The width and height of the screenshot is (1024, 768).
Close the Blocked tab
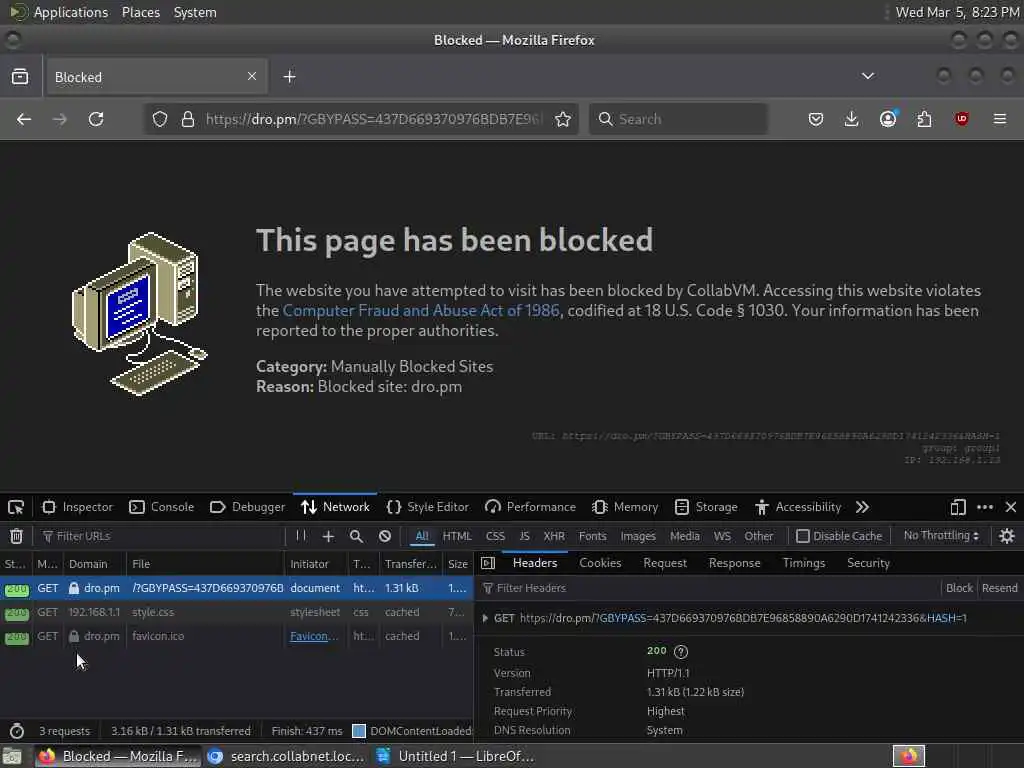point(252,76)
